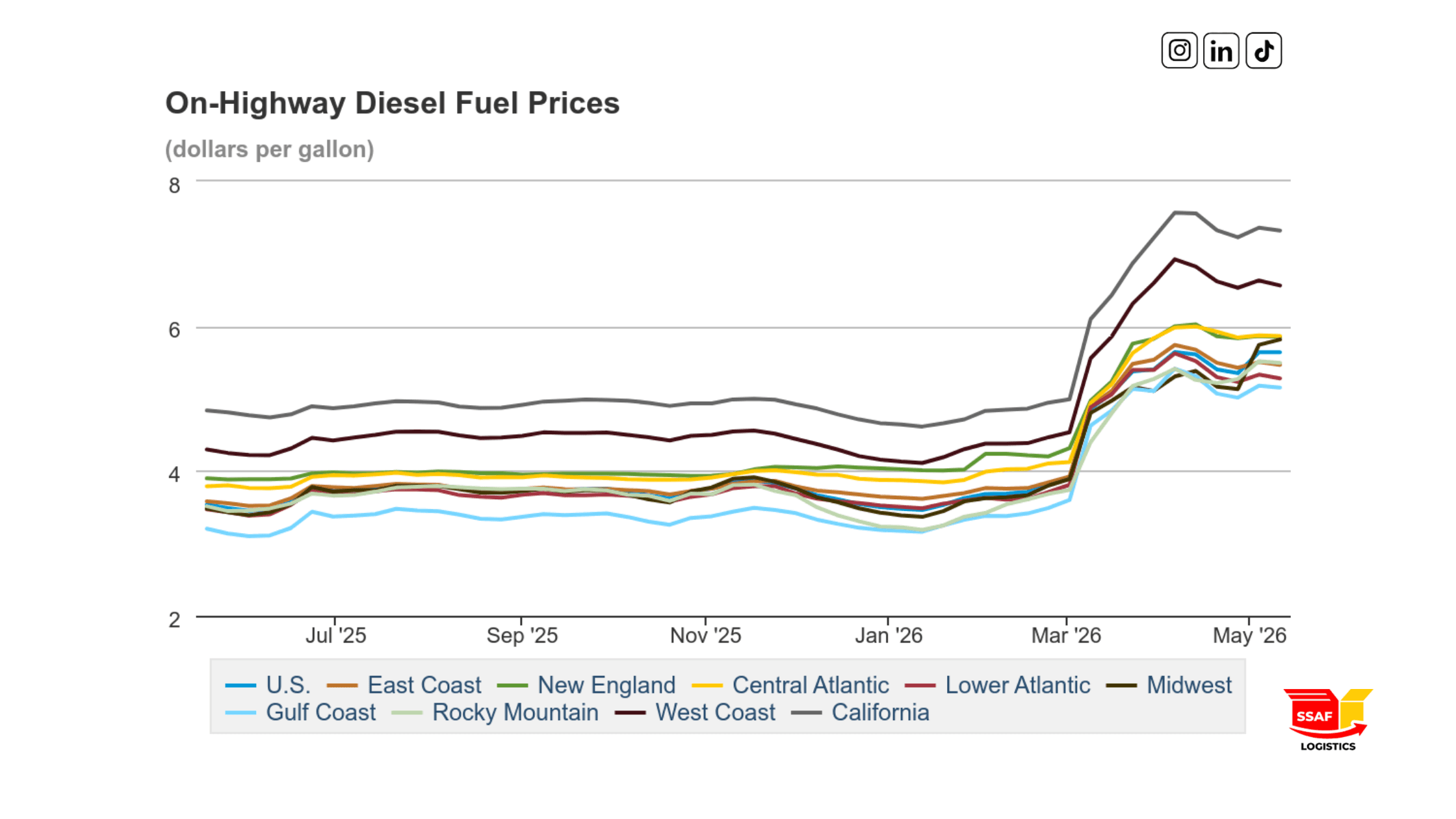
Task: Toggle Central Atlantic legend entry
Action: click(790, 685)
